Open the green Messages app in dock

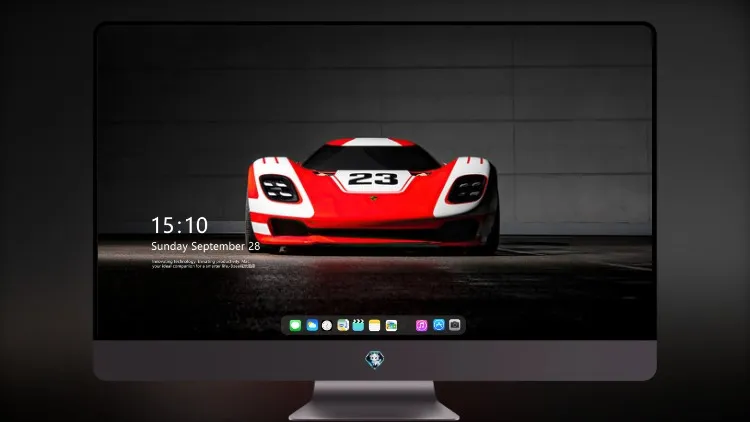click(x=295, y=325)
